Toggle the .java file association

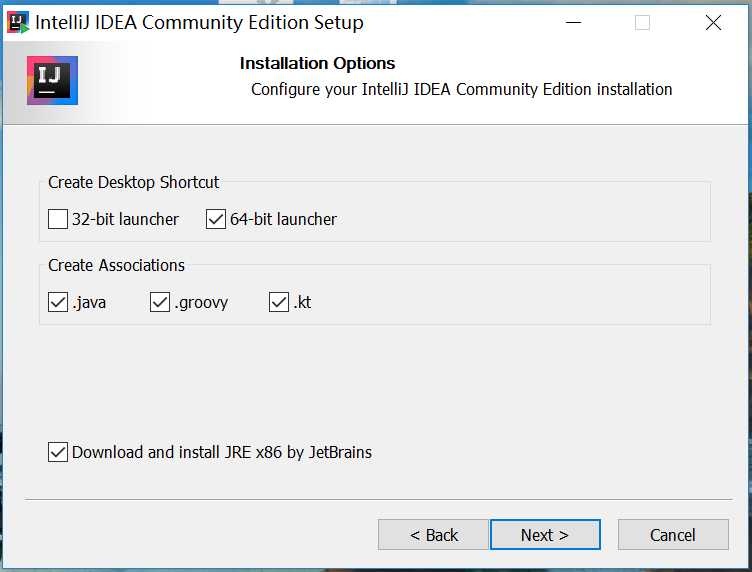[58, 302]
